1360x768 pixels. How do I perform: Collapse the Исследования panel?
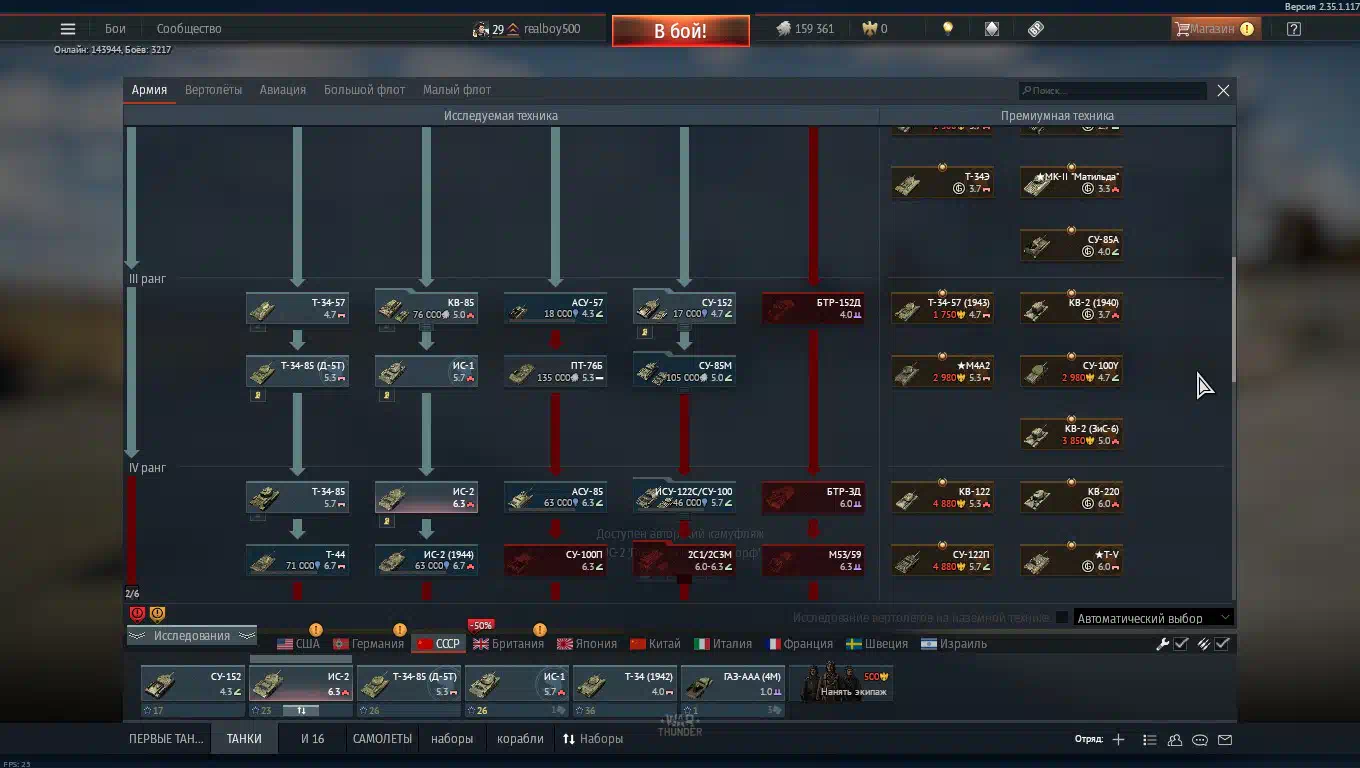click(x=192, y=636)
